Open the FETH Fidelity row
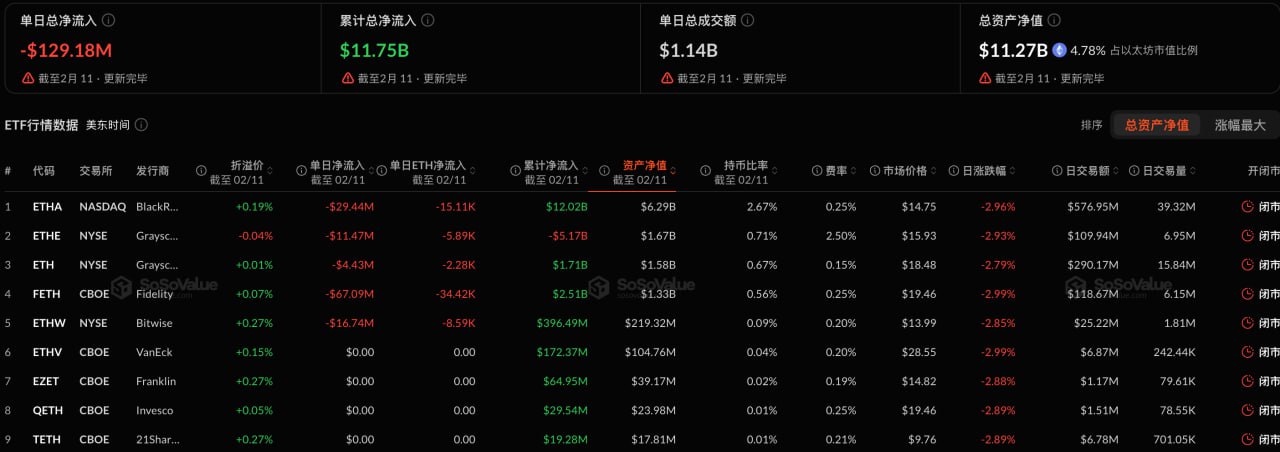The image size is (1280, 452). 640,294
